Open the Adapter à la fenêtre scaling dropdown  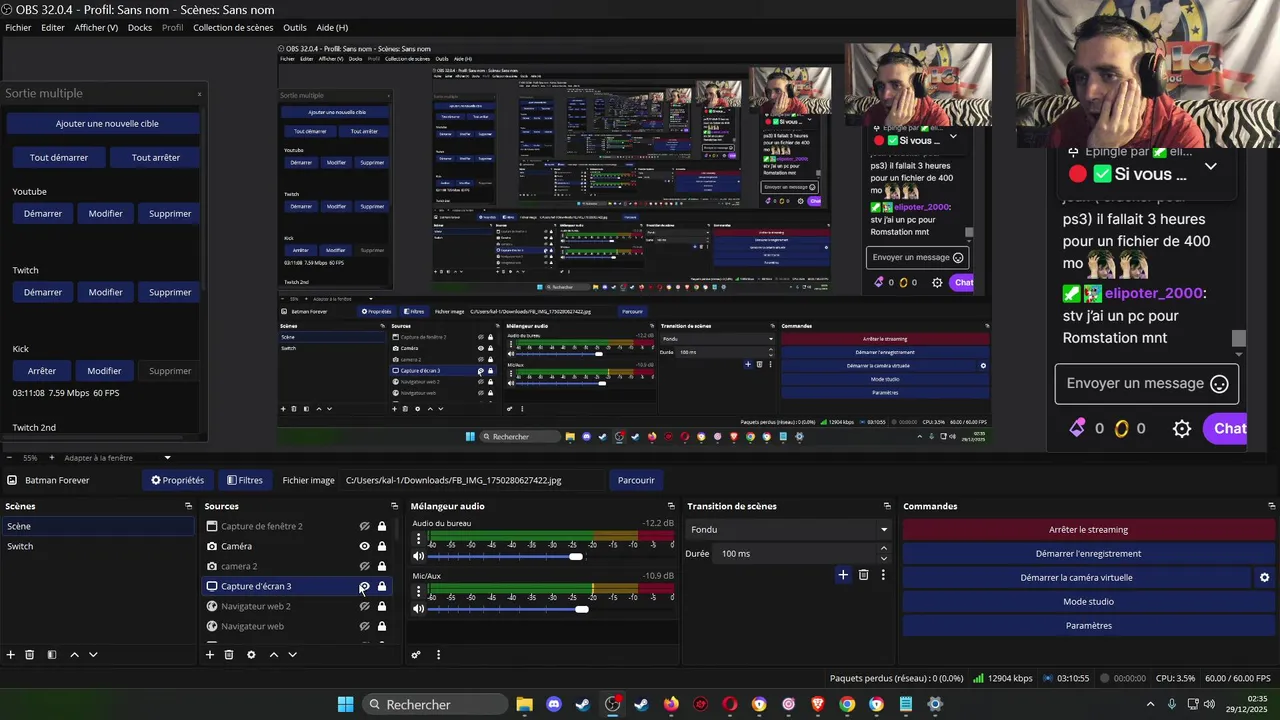117,458
